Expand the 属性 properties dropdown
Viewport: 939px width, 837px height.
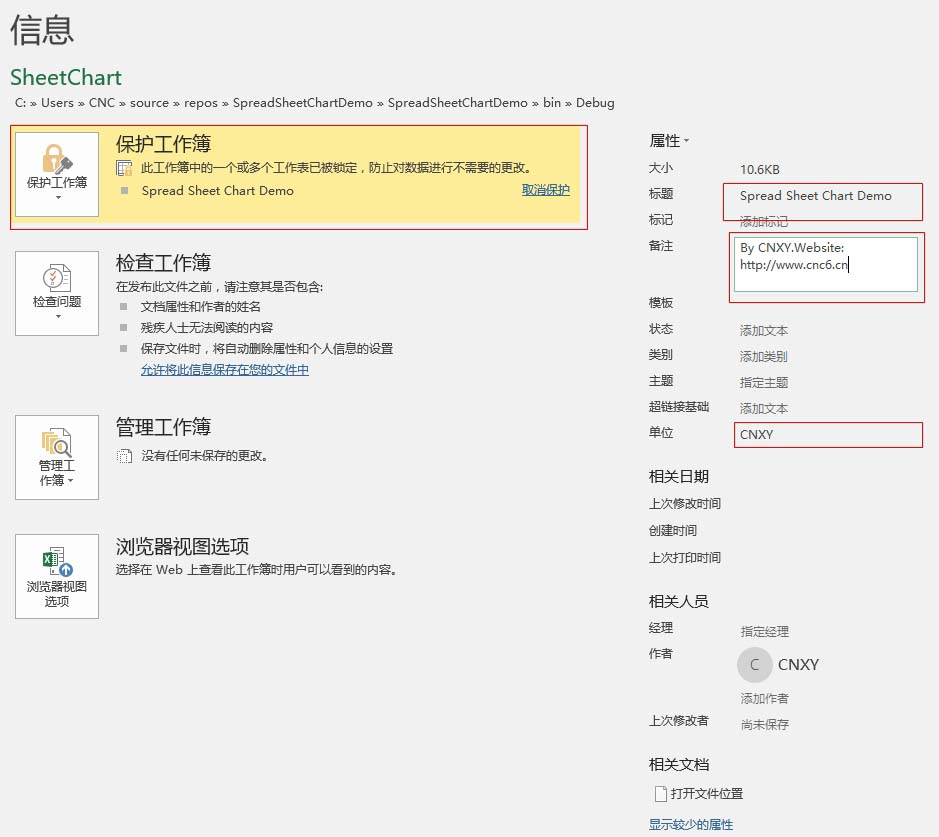click(x=669, y=141)
